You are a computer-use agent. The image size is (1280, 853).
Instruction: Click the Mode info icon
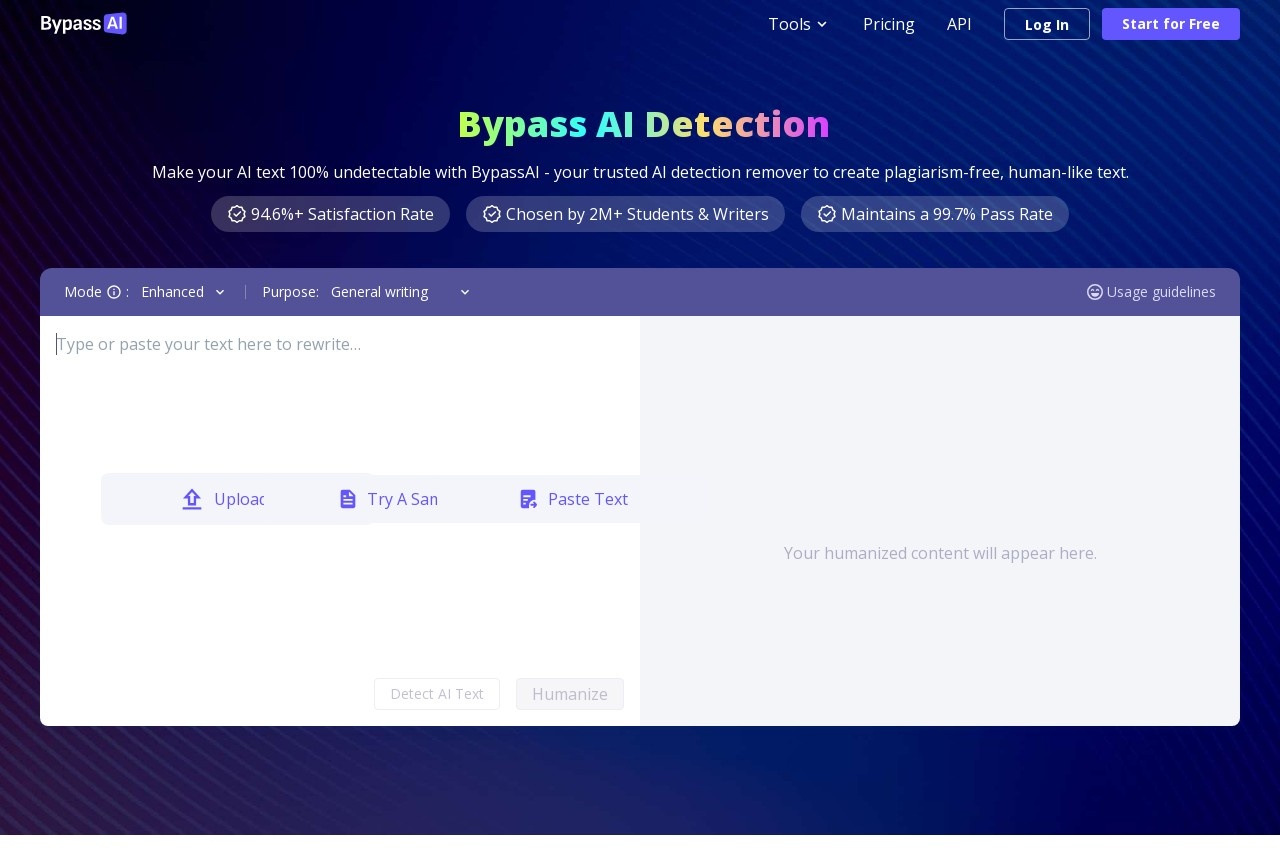pos(114,292)
